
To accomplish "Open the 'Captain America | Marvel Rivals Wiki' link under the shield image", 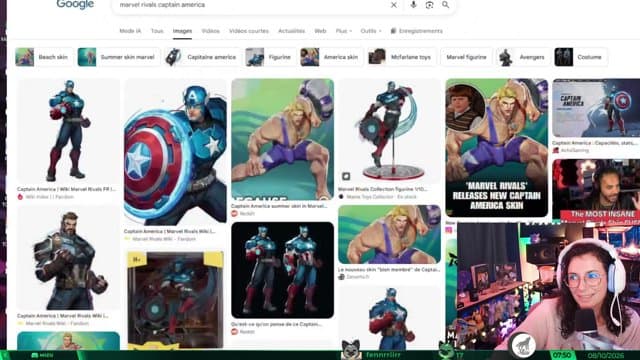I will coord(170,231).
